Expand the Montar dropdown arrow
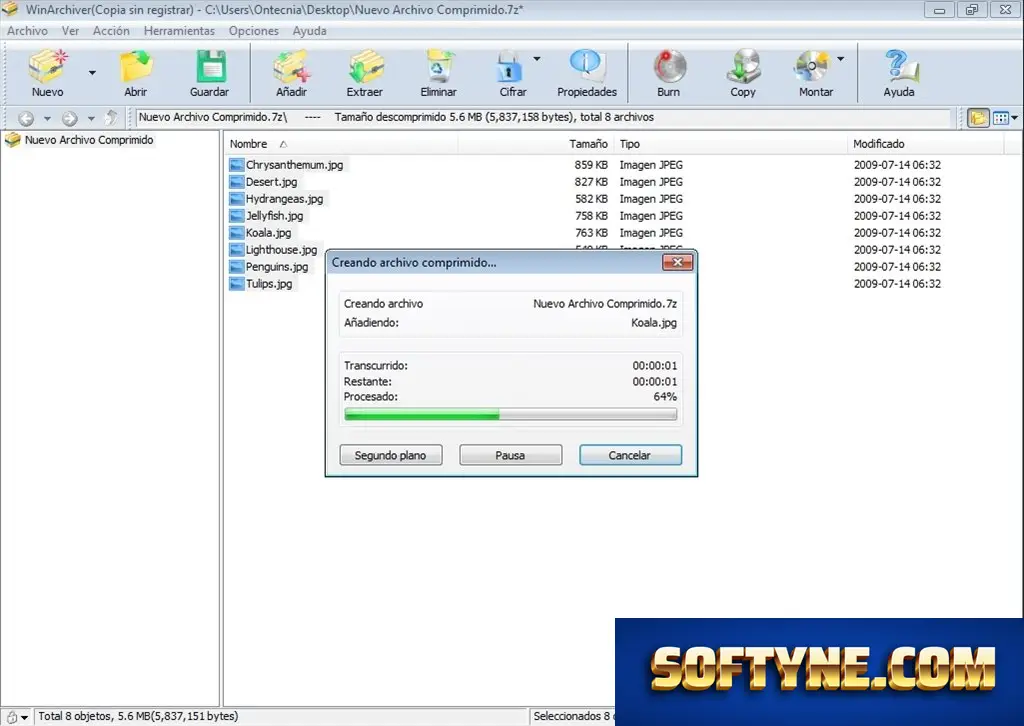1024x726 pixels. point(840,59)
